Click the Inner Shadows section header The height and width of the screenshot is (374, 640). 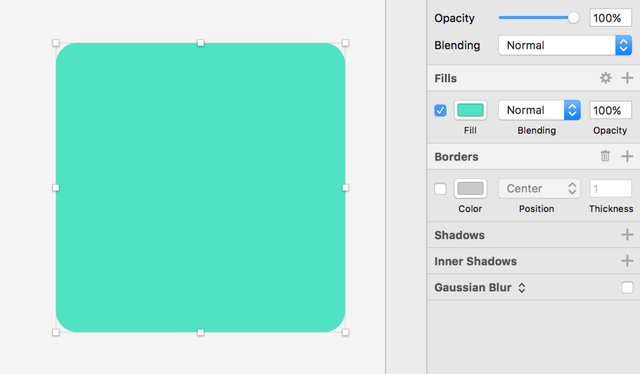(x=476, y=261)
